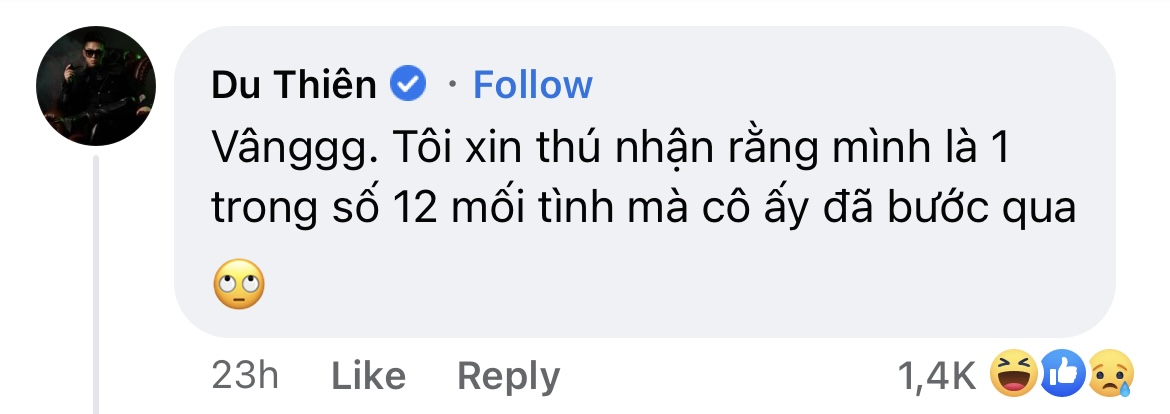Open Du Thiên's profile via name

point(294,84)
